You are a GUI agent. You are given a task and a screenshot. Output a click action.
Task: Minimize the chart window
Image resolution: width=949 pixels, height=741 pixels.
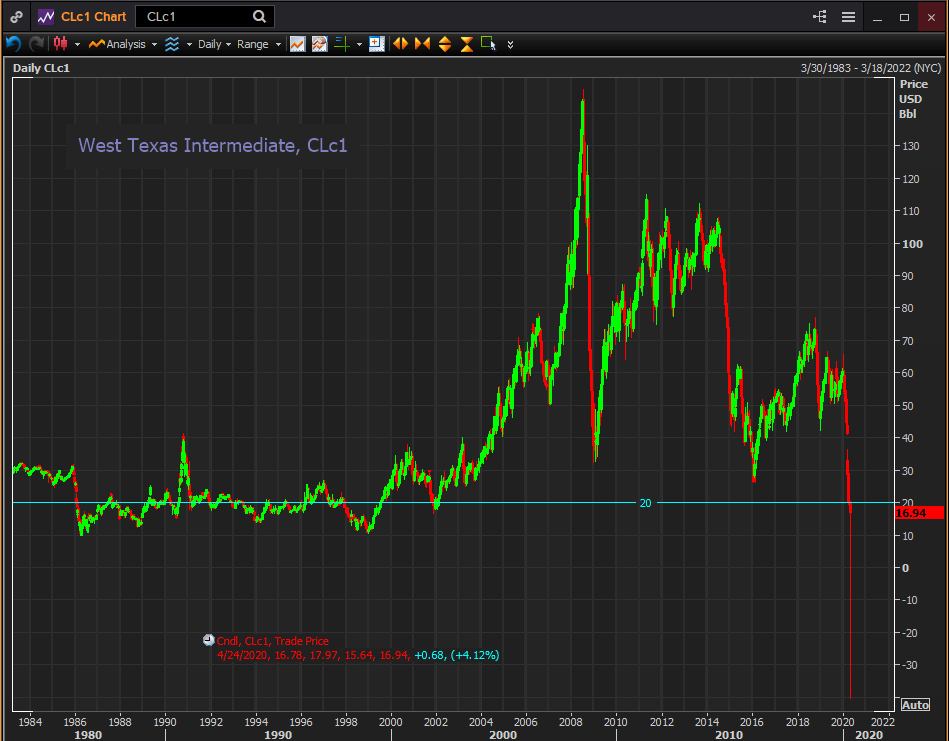877,18
